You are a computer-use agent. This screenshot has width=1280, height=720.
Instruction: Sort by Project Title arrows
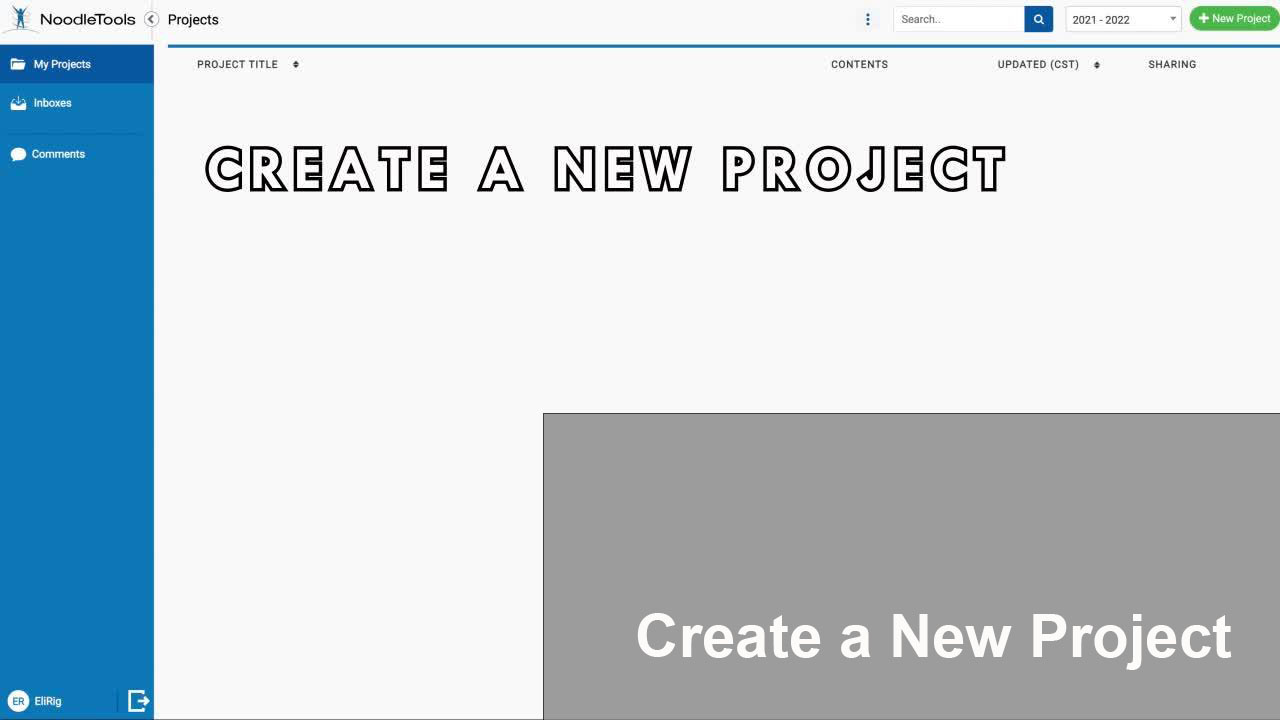[x=296, y=64]
